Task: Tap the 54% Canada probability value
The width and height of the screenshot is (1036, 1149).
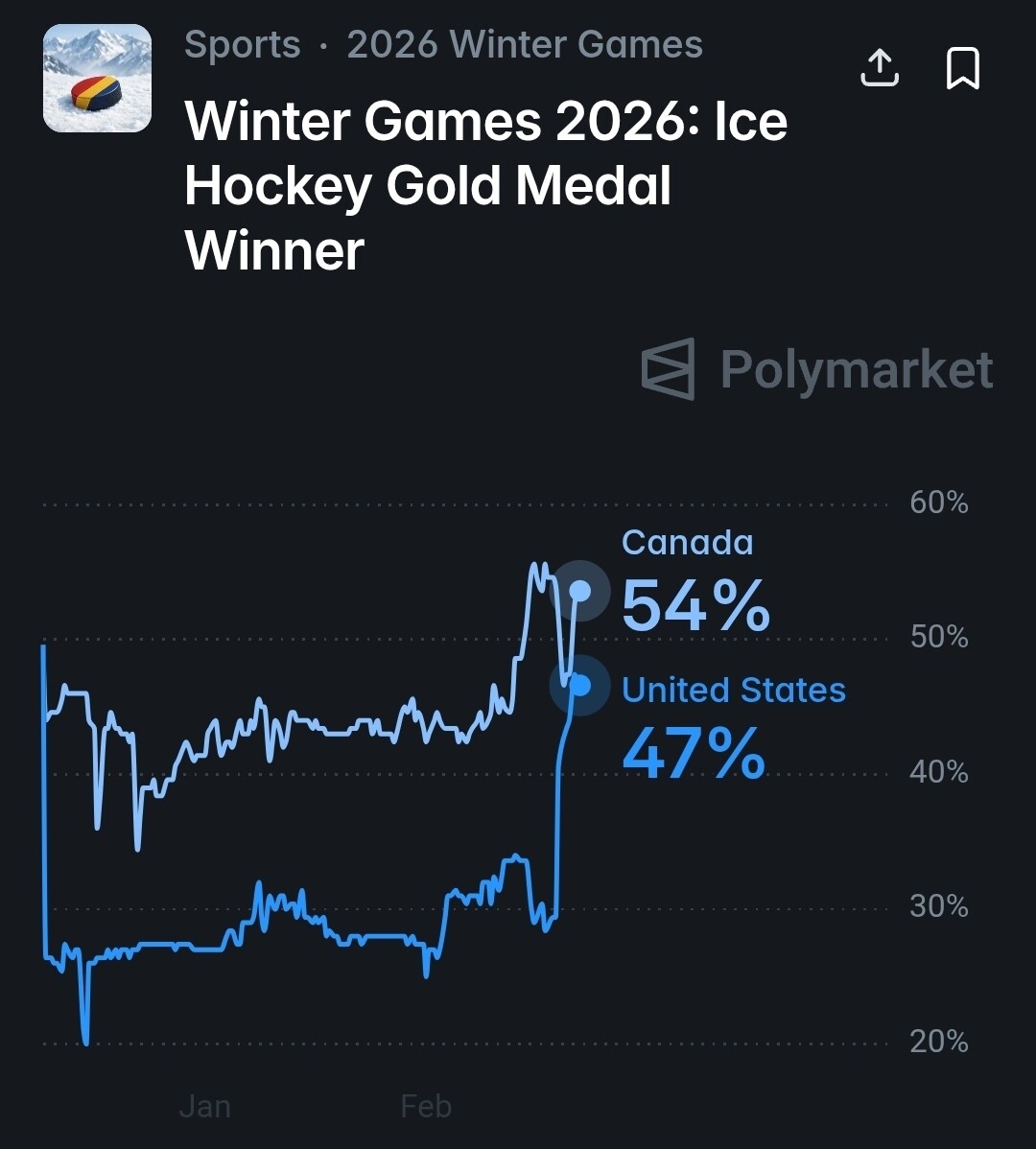Action: pyautogui.click(x=695, y=606)
